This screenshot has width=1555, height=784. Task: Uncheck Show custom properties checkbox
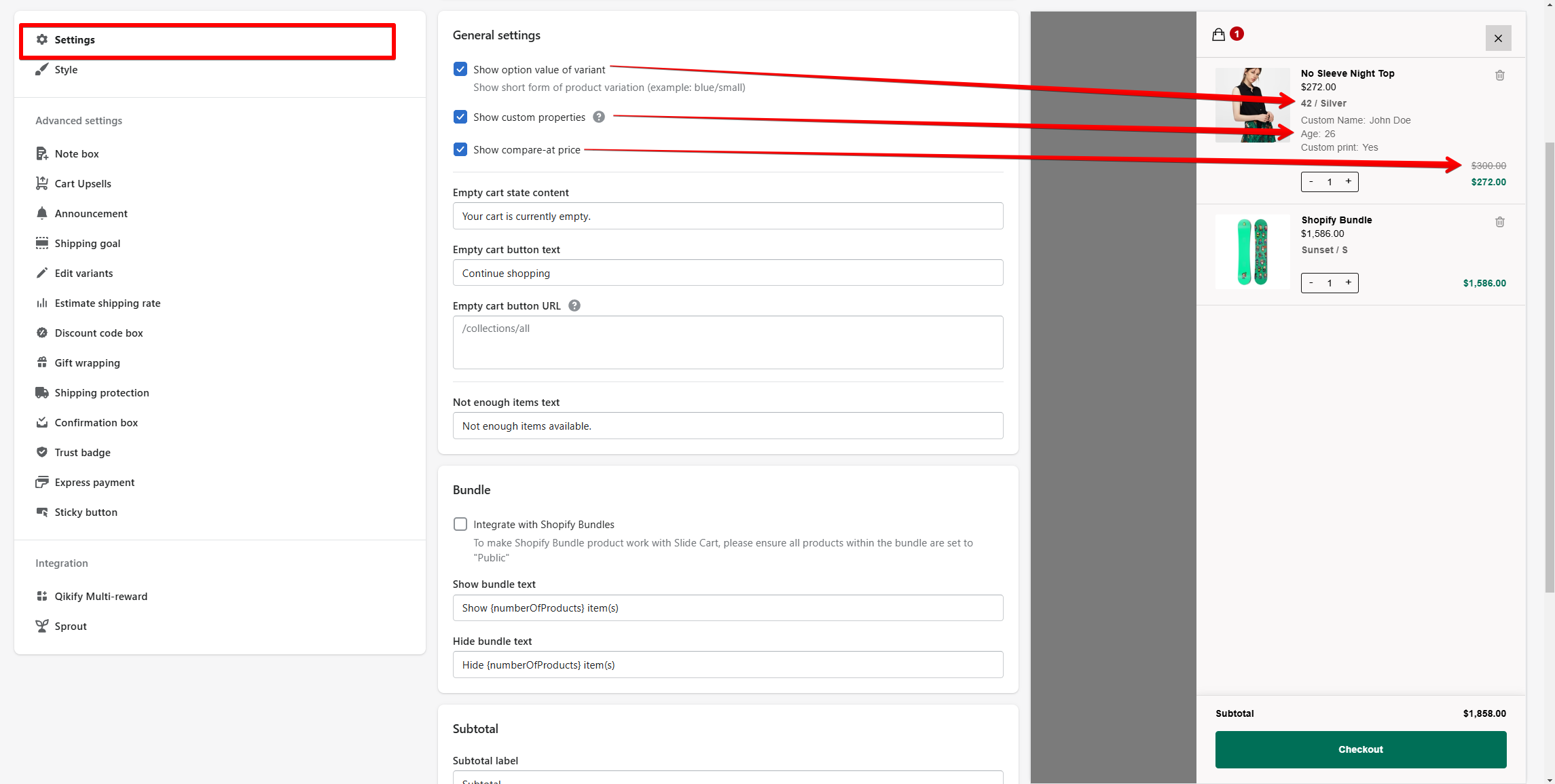[460, 117]
